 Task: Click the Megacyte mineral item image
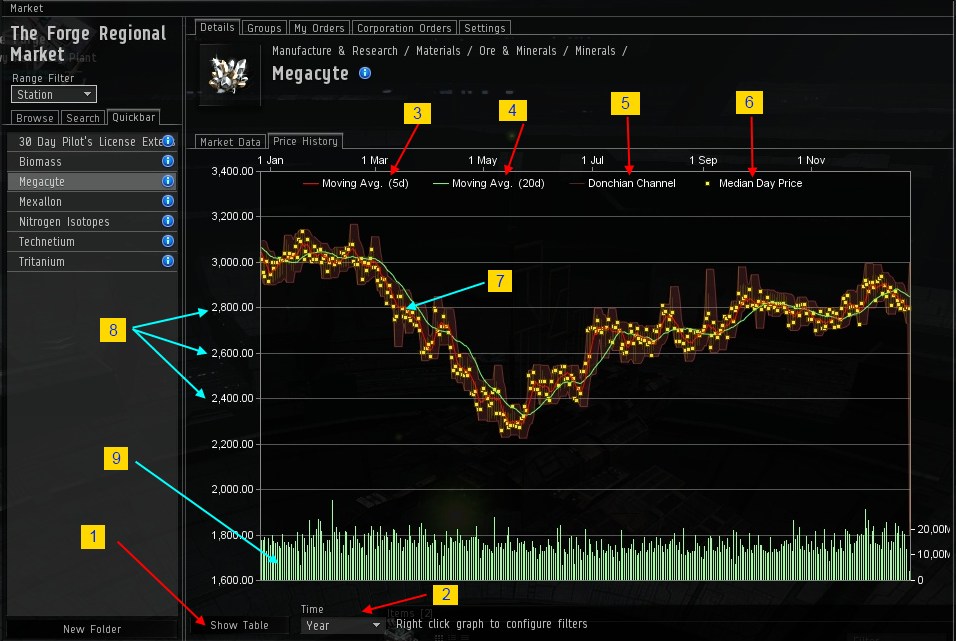(229, 74)
